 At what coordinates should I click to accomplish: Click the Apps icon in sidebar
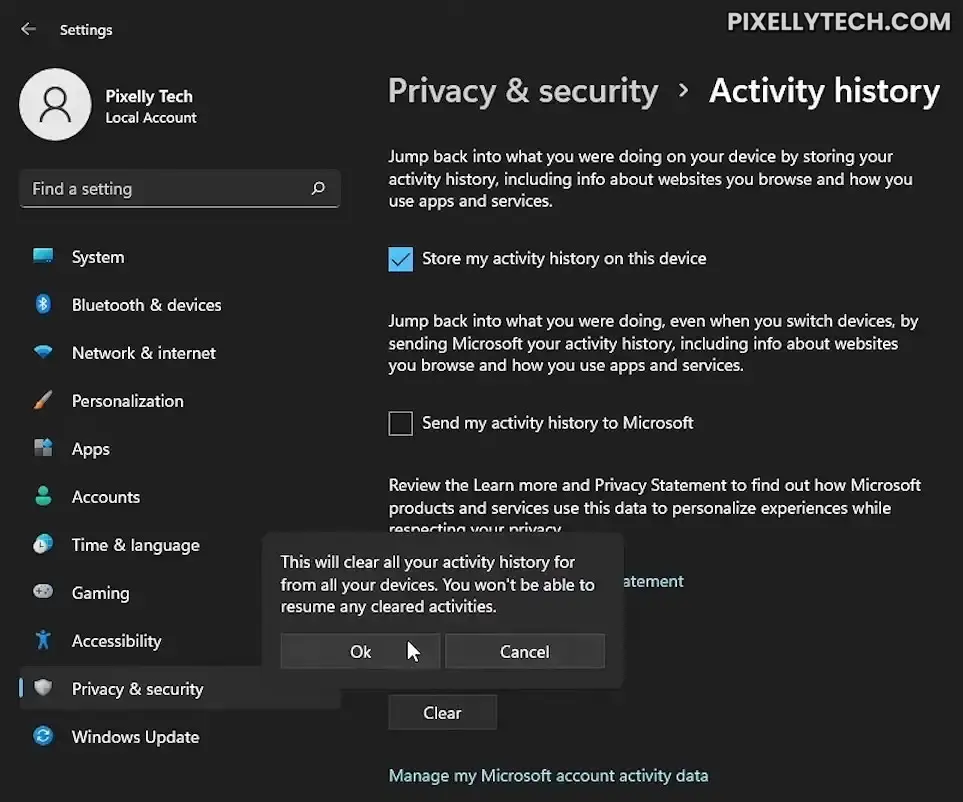(x=43, y=448)
